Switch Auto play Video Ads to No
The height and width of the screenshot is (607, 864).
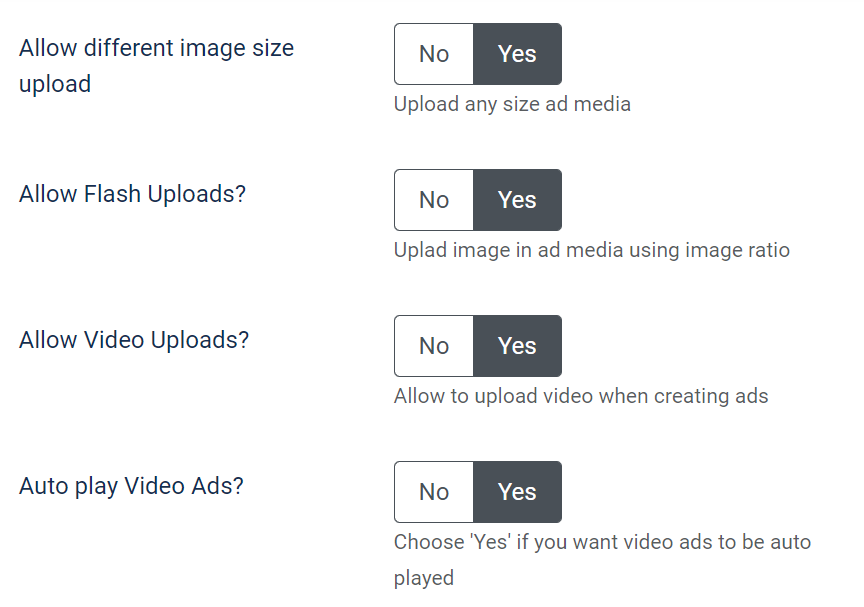[x=434, y=492]
